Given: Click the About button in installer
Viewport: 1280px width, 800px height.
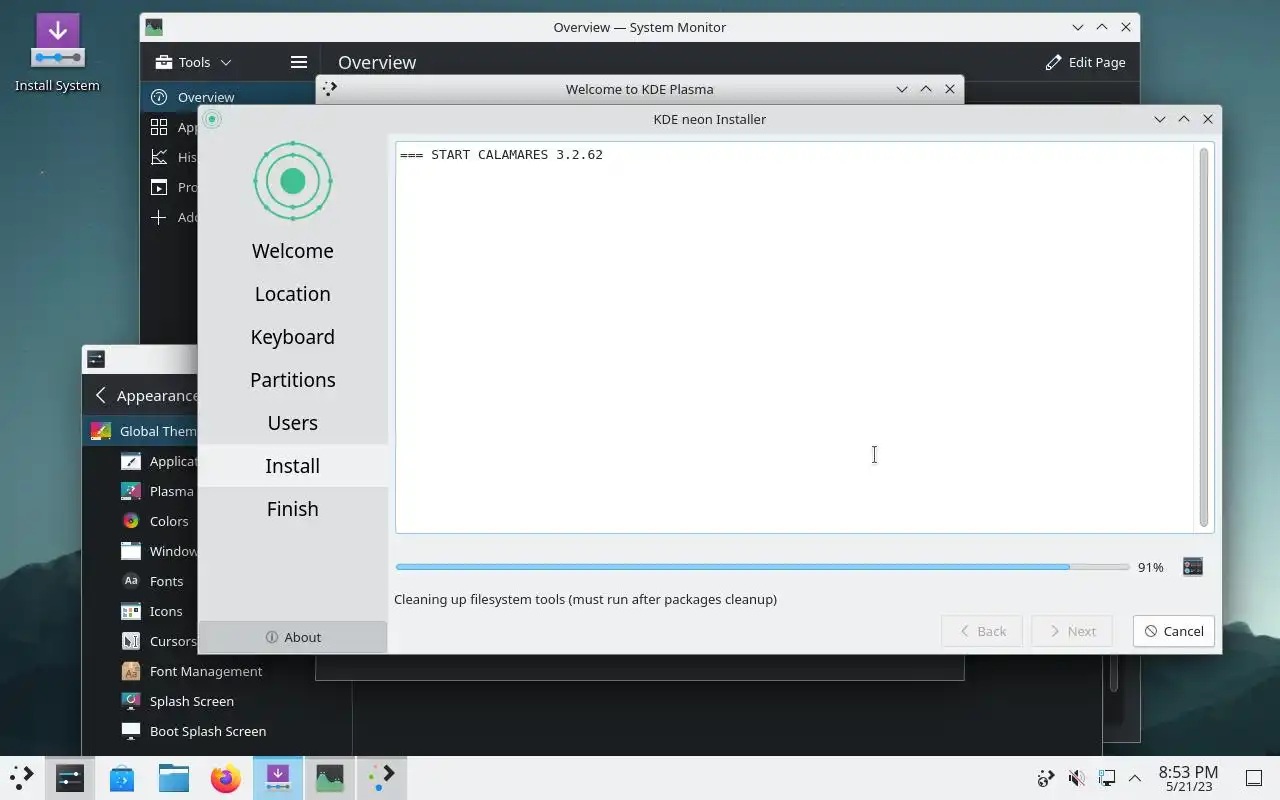Looking at the screenshot, I should (293, 637).
